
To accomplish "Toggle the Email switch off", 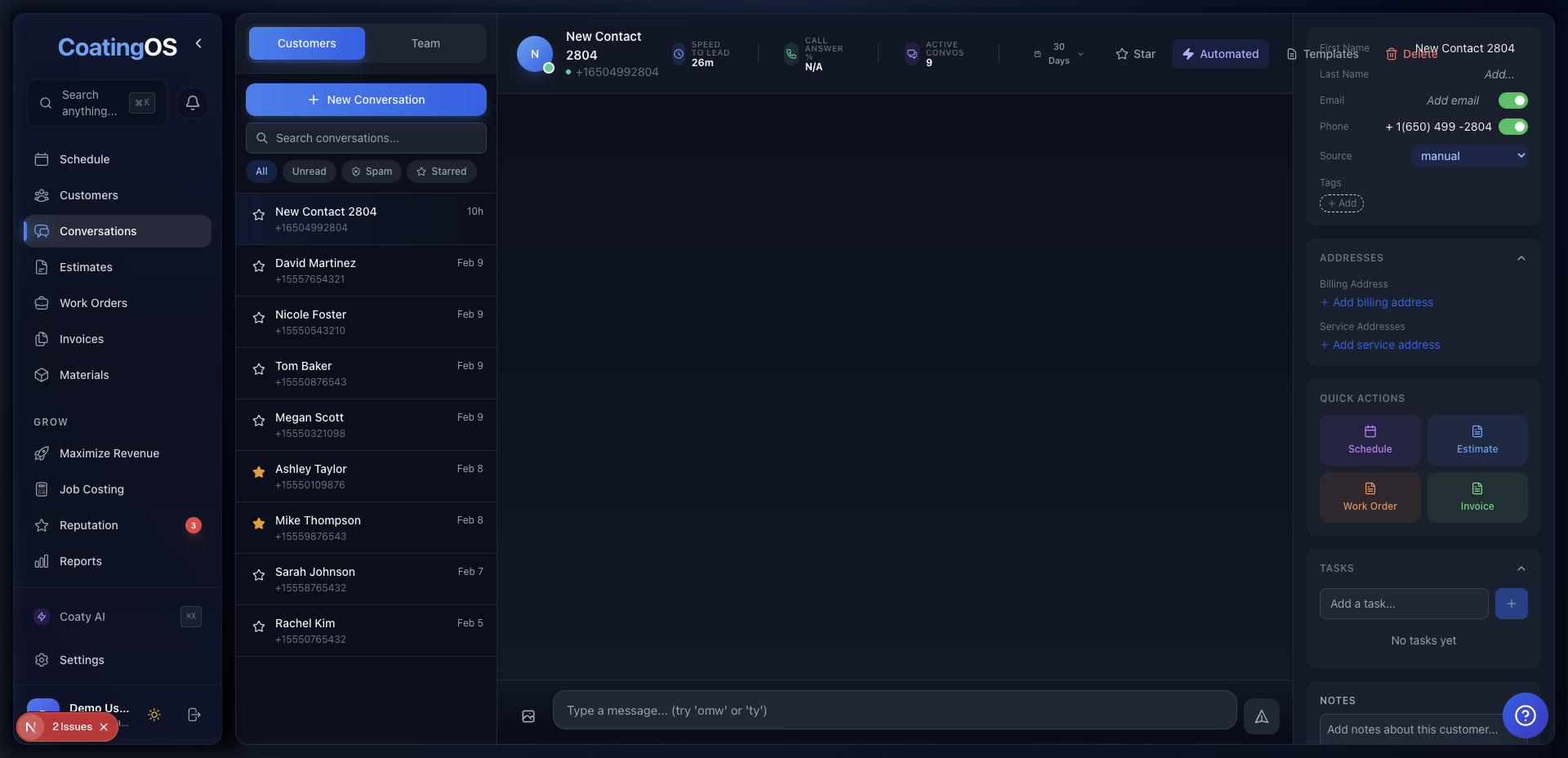I will (1512, 100).
